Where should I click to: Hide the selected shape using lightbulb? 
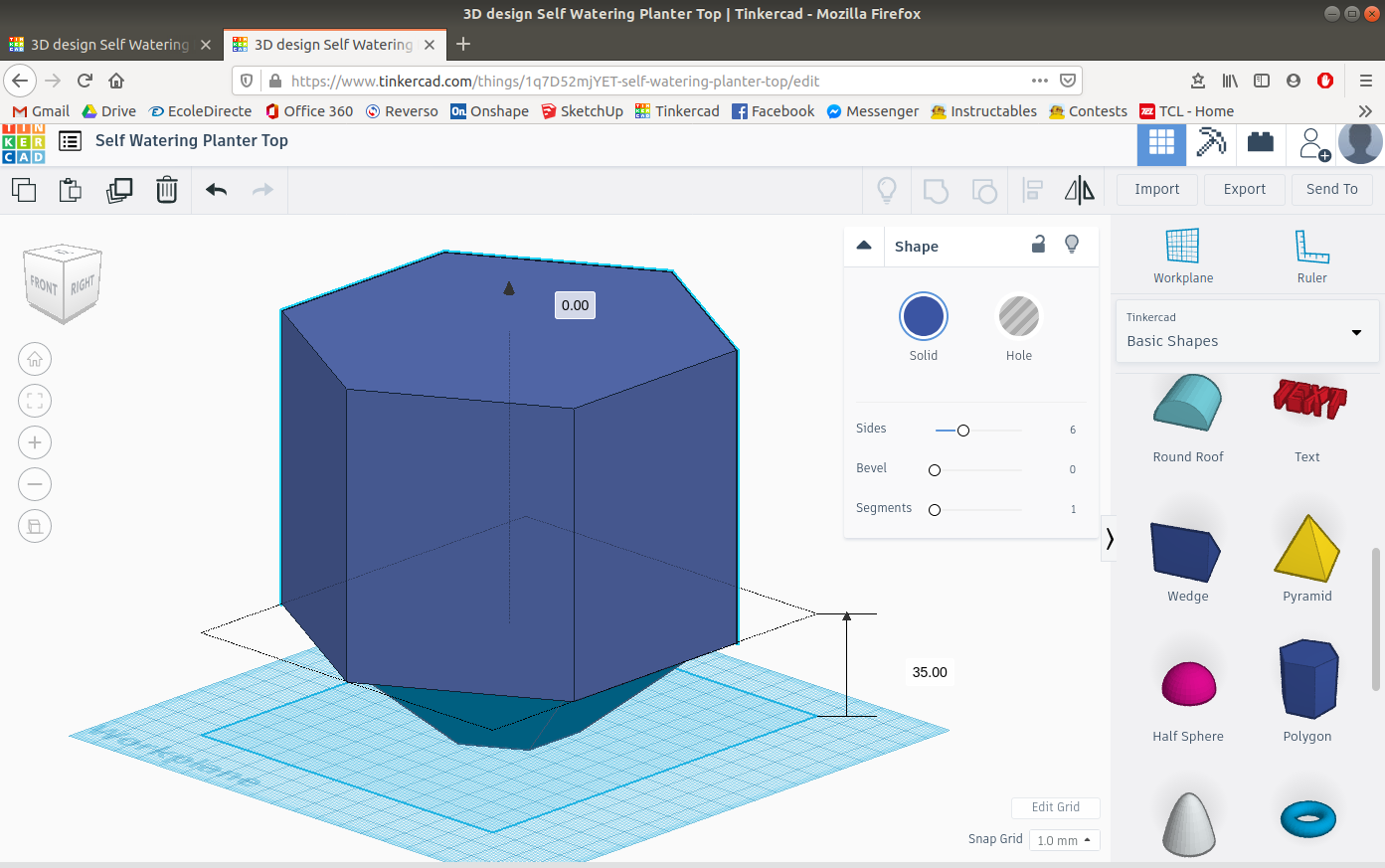1072,244
